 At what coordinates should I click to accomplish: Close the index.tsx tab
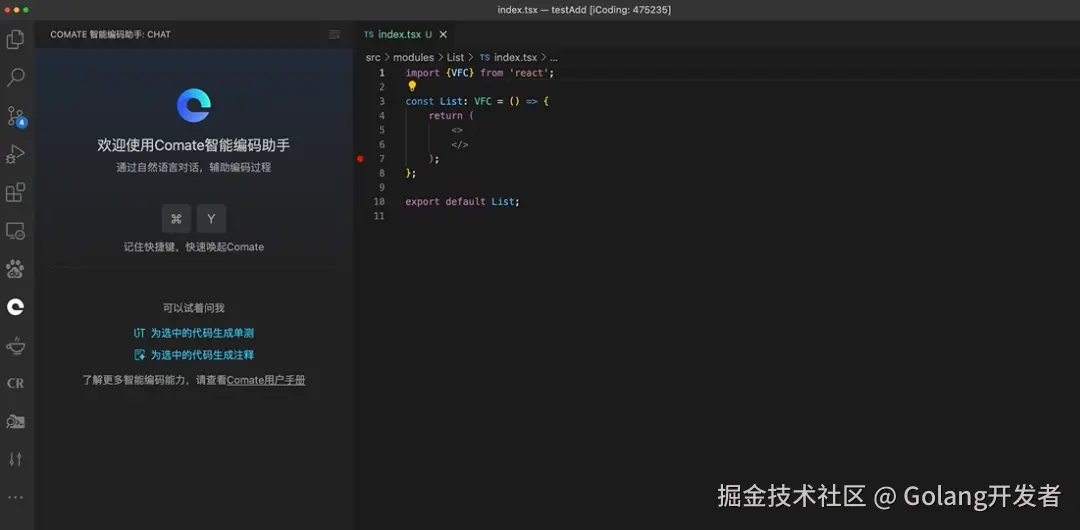443,34
